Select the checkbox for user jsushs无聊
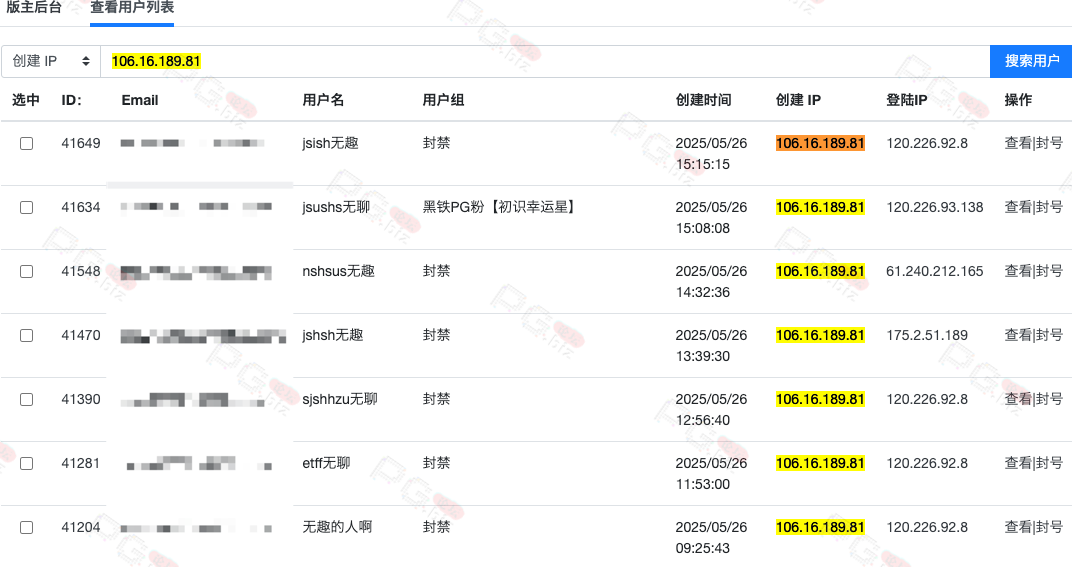 pos(27,207)
